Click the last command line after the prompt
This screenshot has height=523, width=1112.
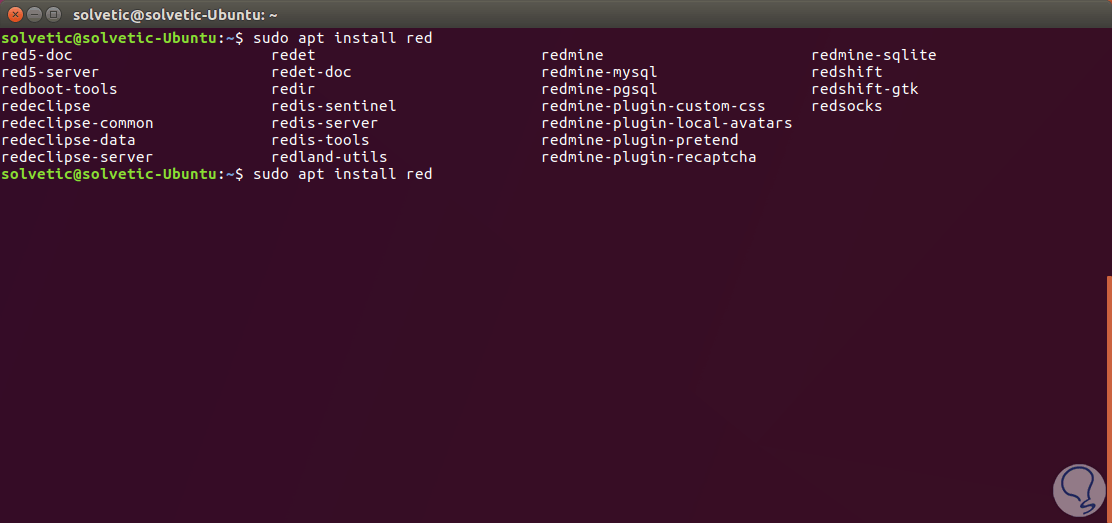pos(342,174)
